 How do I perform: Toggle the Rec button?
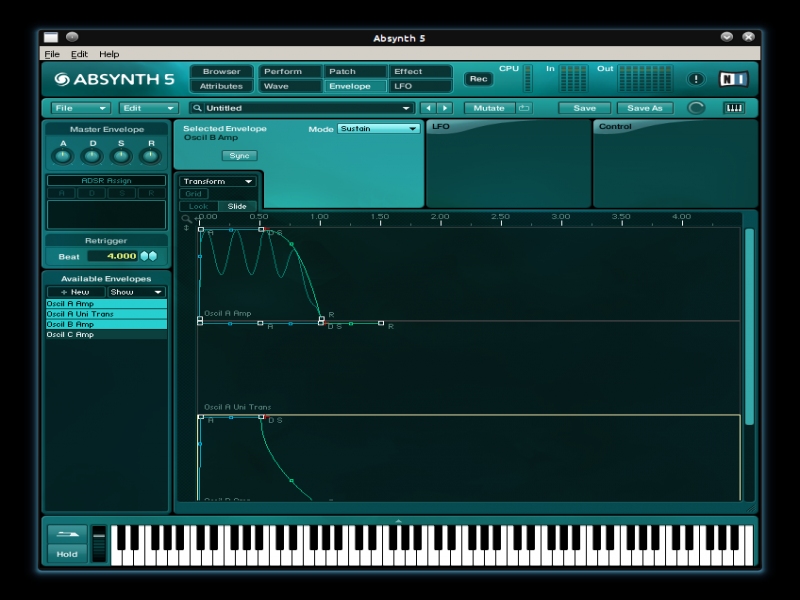pos(478,79)
